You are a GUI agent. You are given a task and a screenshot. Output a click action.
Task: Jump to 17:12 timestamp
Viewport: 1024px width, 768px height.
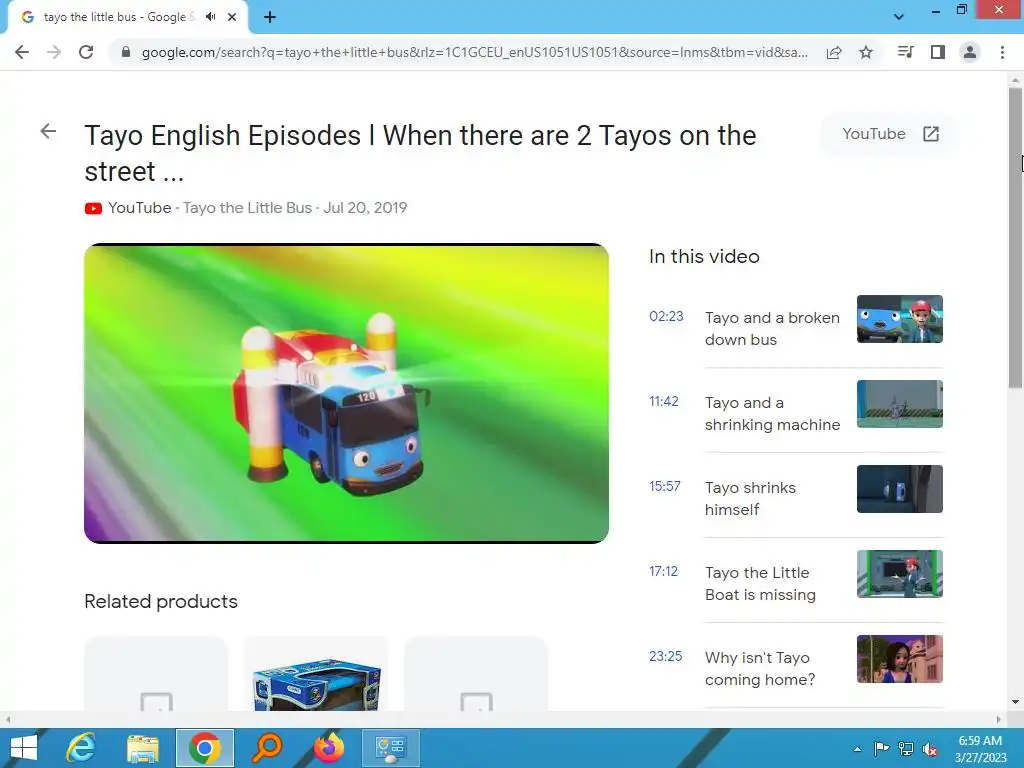664,571
